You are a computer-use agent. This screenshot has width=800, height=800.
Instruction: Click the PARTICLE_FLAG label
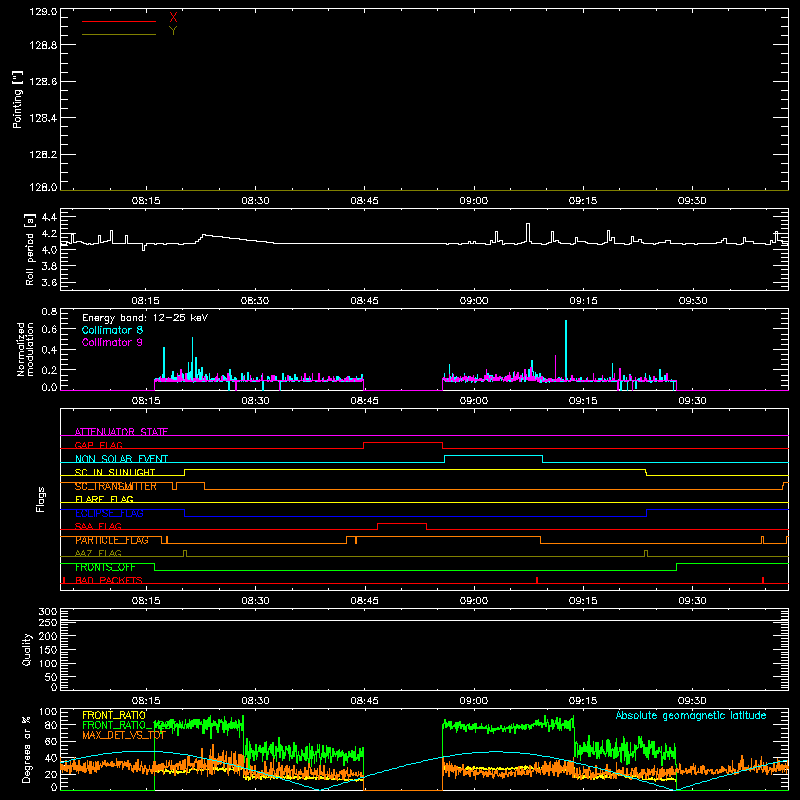[x=112, y=540]
